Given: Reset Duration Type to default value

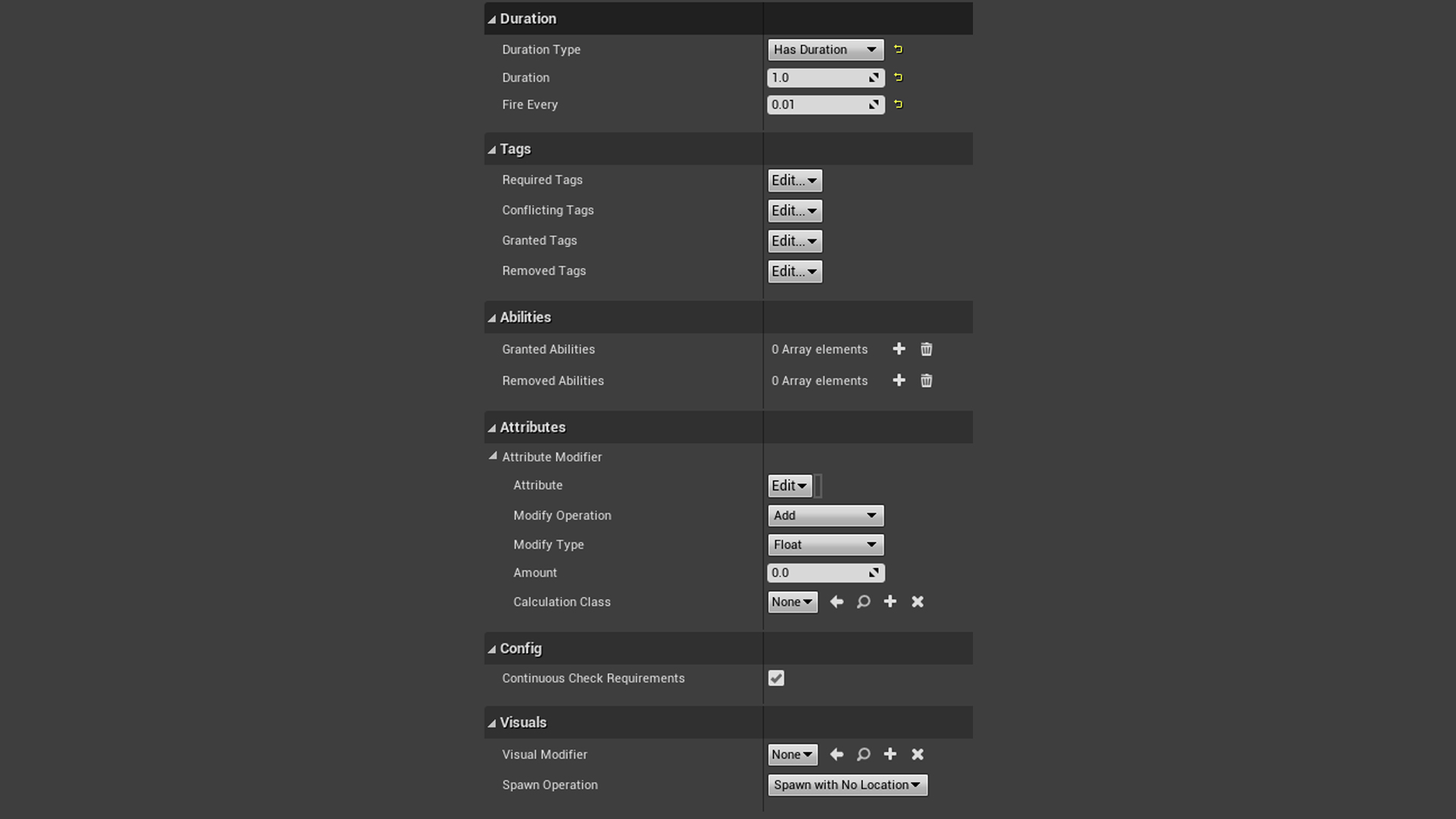Looking at the screenshot, I should click(898, 49).
